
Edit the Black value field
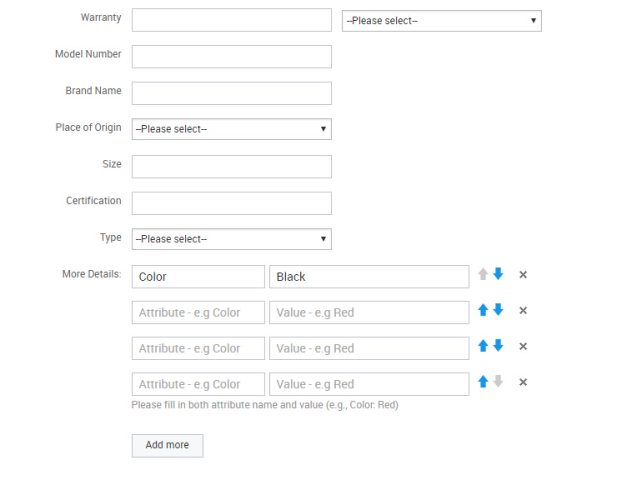tap(368, 277)
